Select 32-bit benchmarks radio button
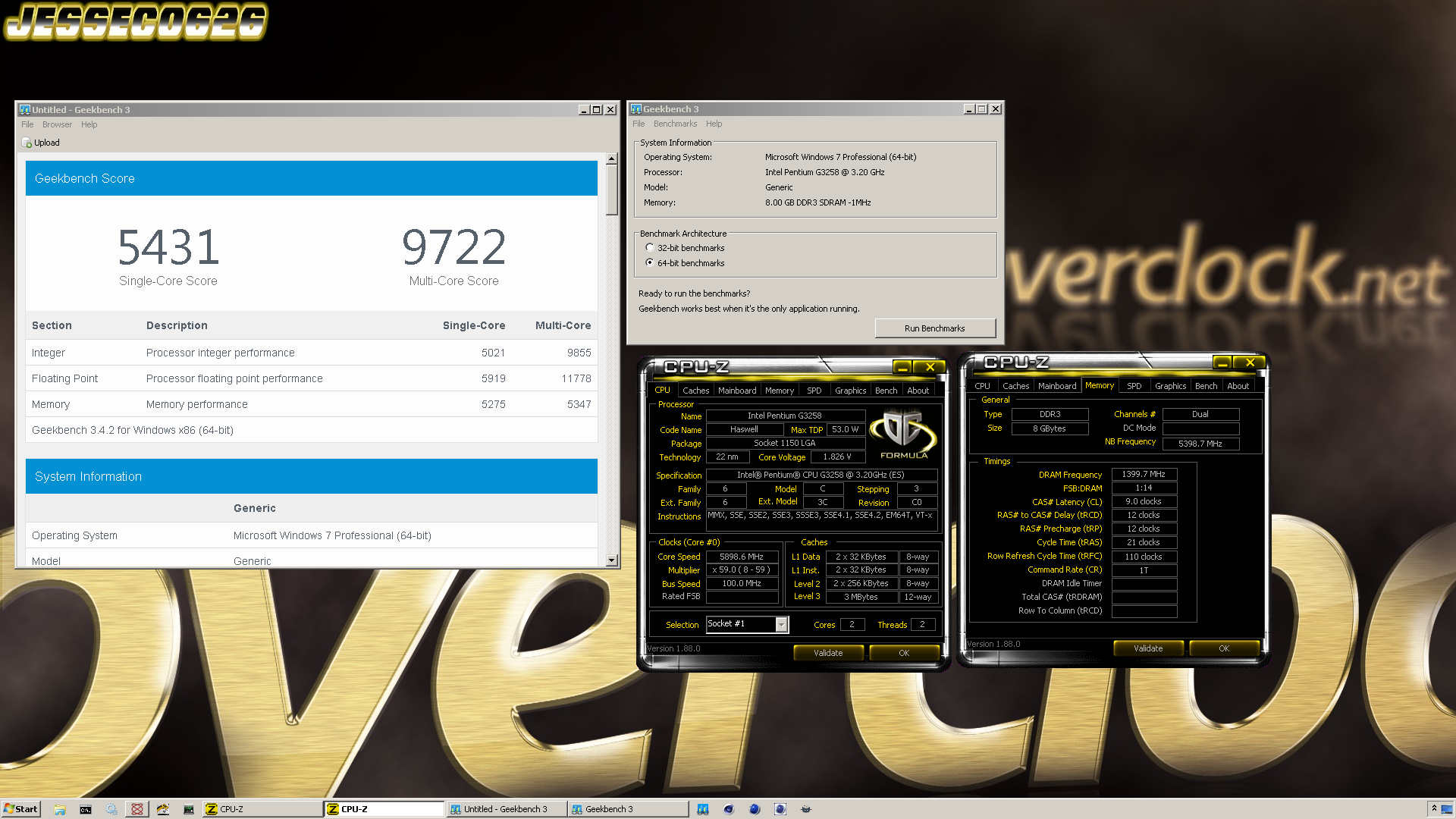 click(650, 248)
